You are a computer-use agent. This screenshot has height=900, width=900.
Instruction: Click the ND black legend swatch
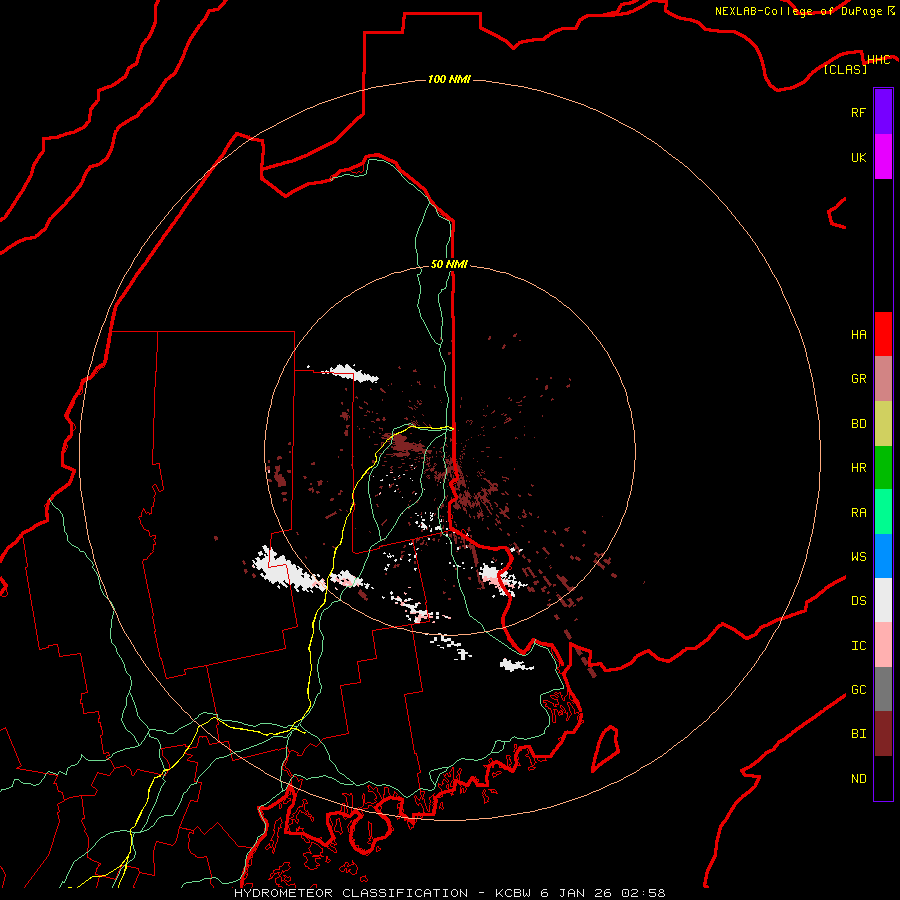coord(883,778)
